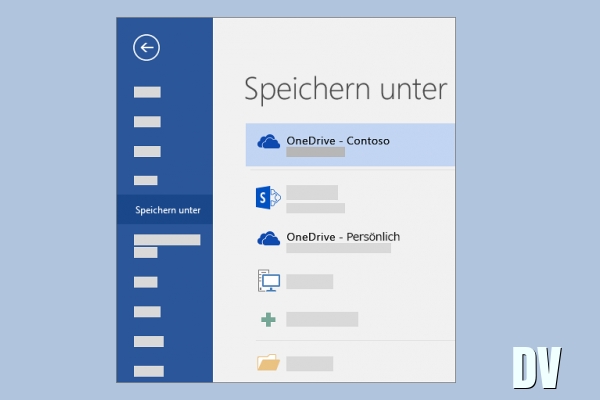The height and width of the screenshot is (400, 600).
Task: Click the blurred label beside the computer icon
Action: (310, 282)
